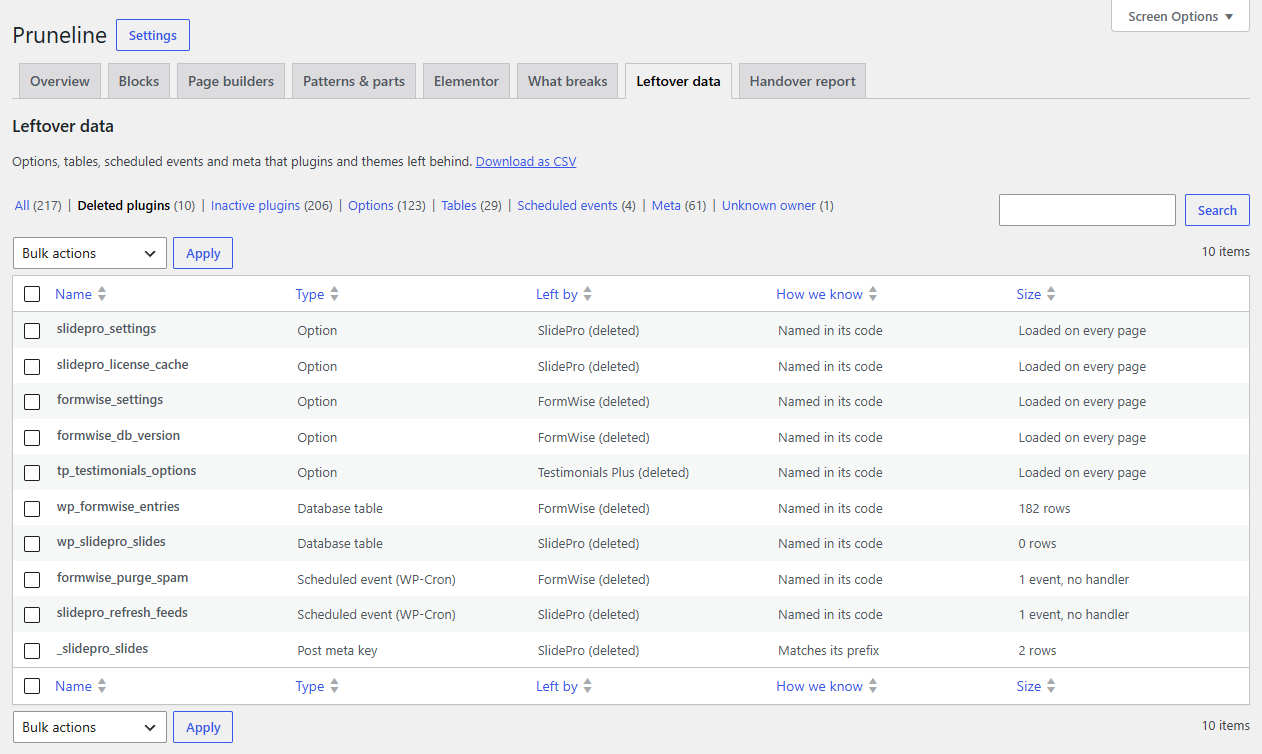
Task: Click sort arrows beside top Type header
Action: (x=334, y=294)
